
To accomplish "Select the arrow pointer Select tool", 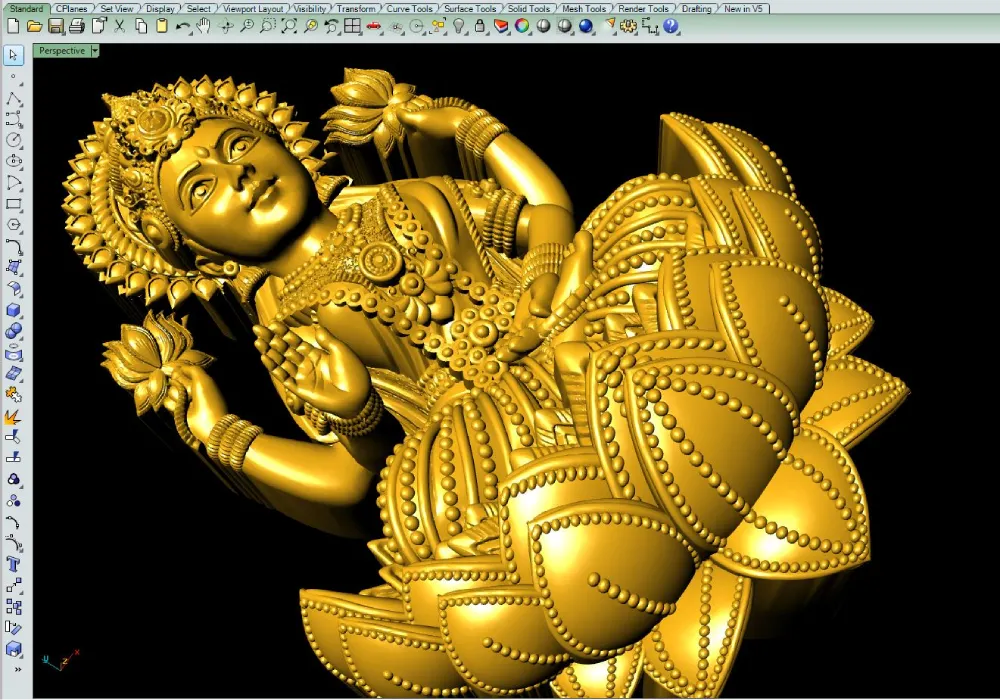I will [x=13, y=55].
